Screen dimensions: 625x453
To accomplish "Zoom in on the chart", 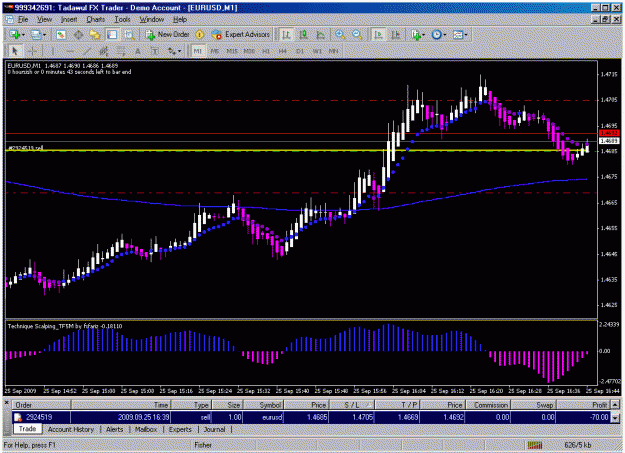I will pyautogui.click(x=340, y=35).
